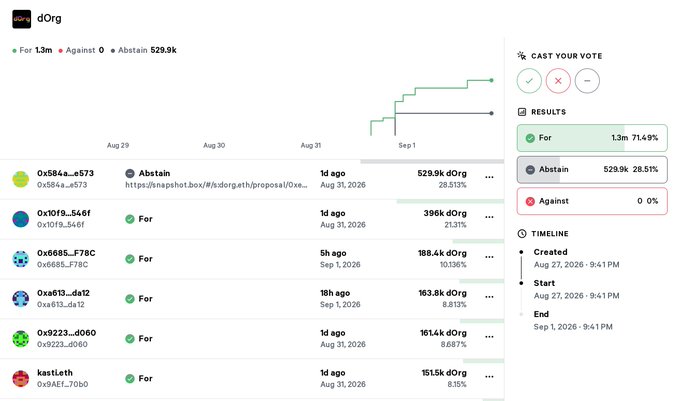Click the 163.8k dOrg voting power value
This screenshot has width=680, height=401.
(x=442, y=293)
